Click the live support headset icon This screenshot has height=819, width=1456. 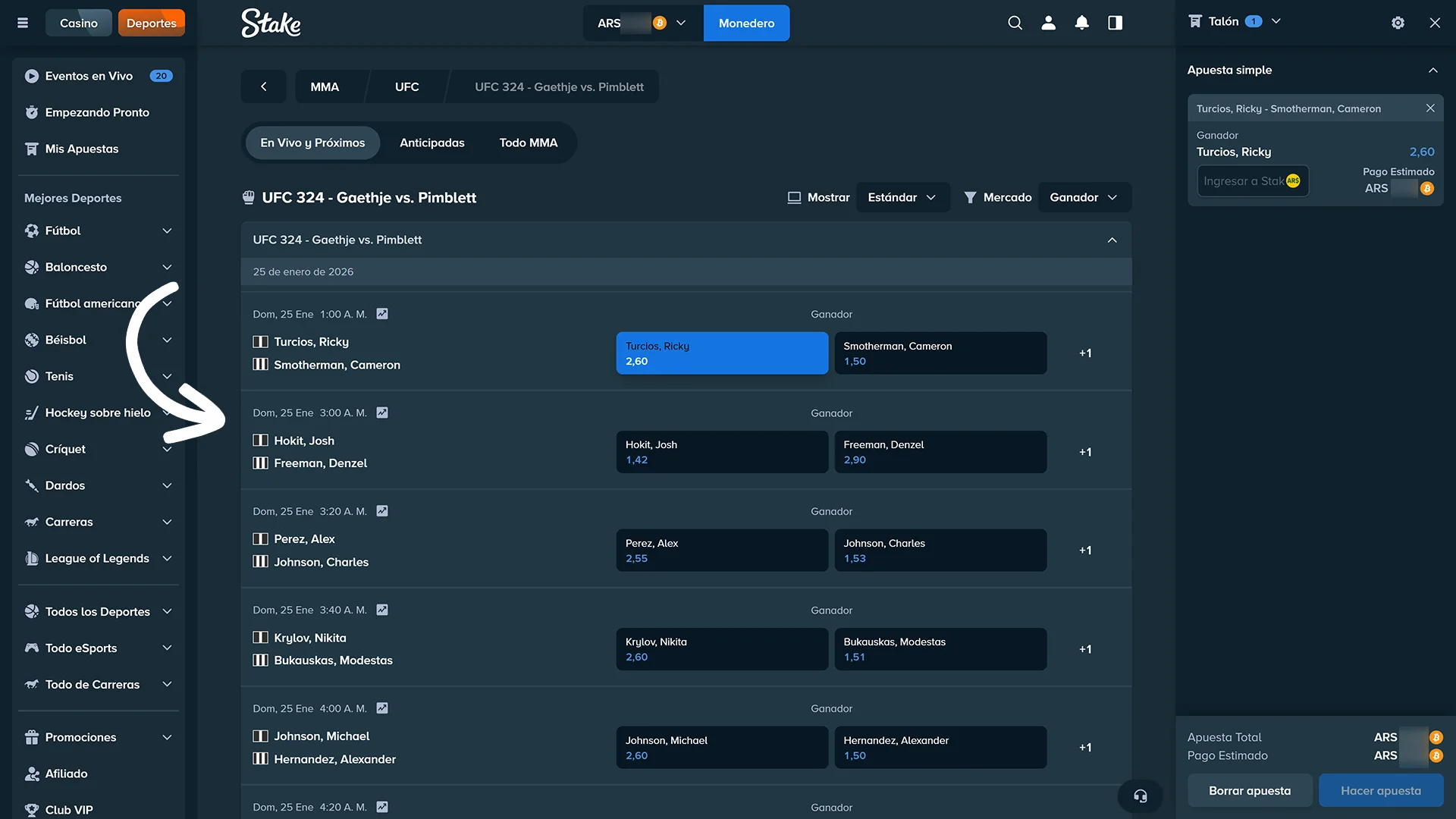pyautogui.click(x=1140, y=795)
